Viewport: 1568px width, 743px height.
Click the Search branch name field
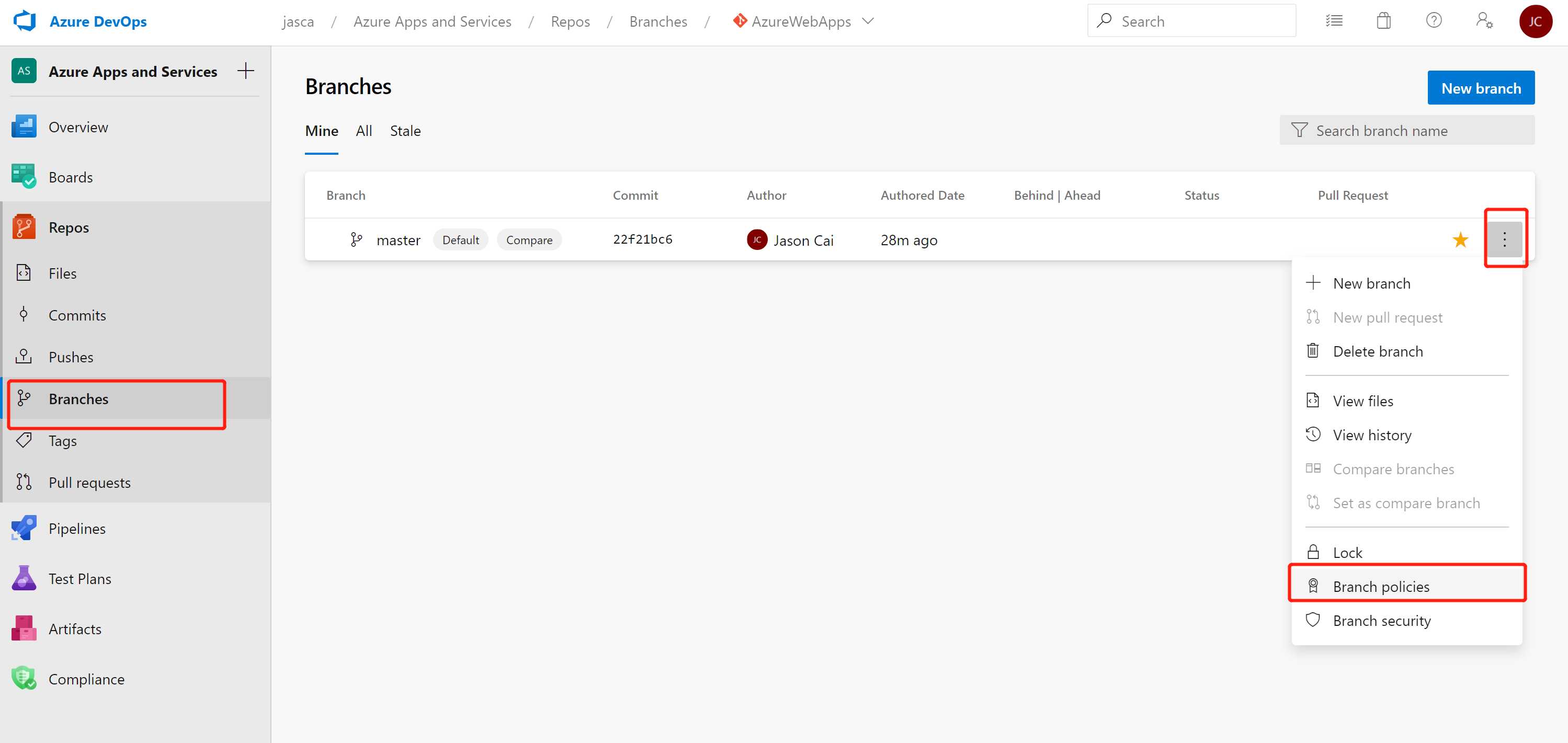[1407, 130]
